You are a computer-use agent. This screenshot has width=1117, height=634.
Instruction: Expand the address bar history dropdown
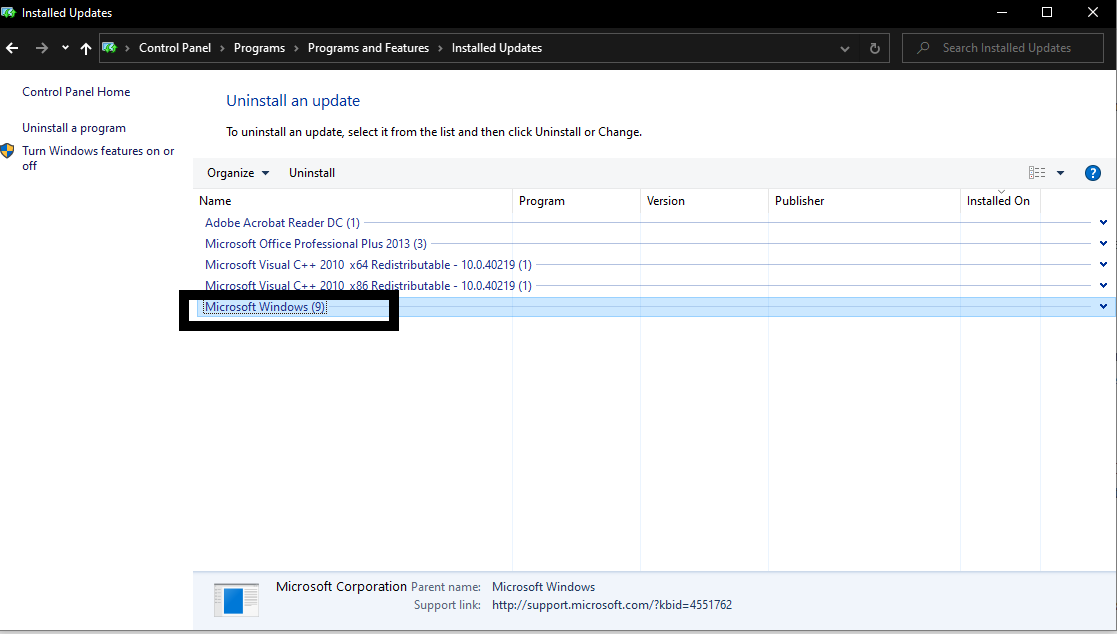click(x=845, y=48)
